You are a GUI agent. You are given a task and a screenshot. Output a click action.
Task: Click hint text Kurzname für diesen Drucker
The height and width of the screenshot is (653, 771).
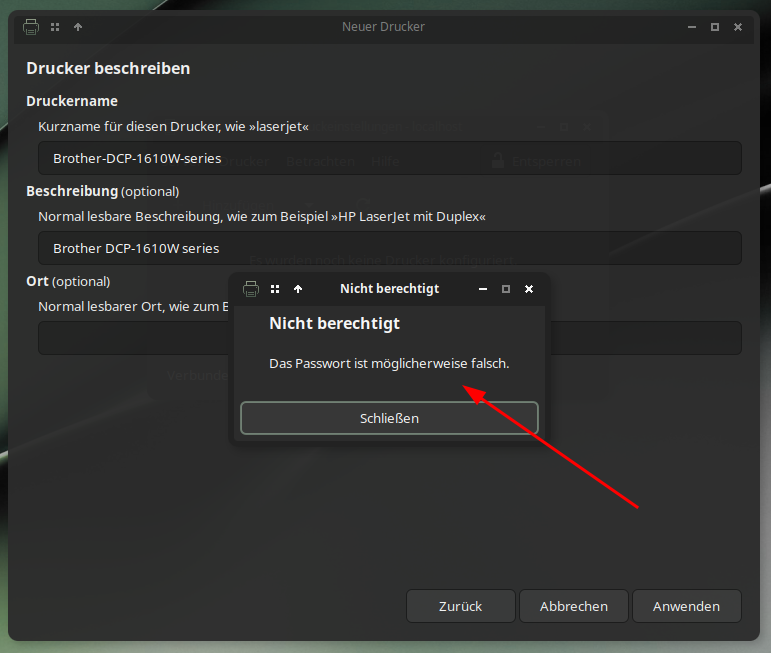[174, 126]
